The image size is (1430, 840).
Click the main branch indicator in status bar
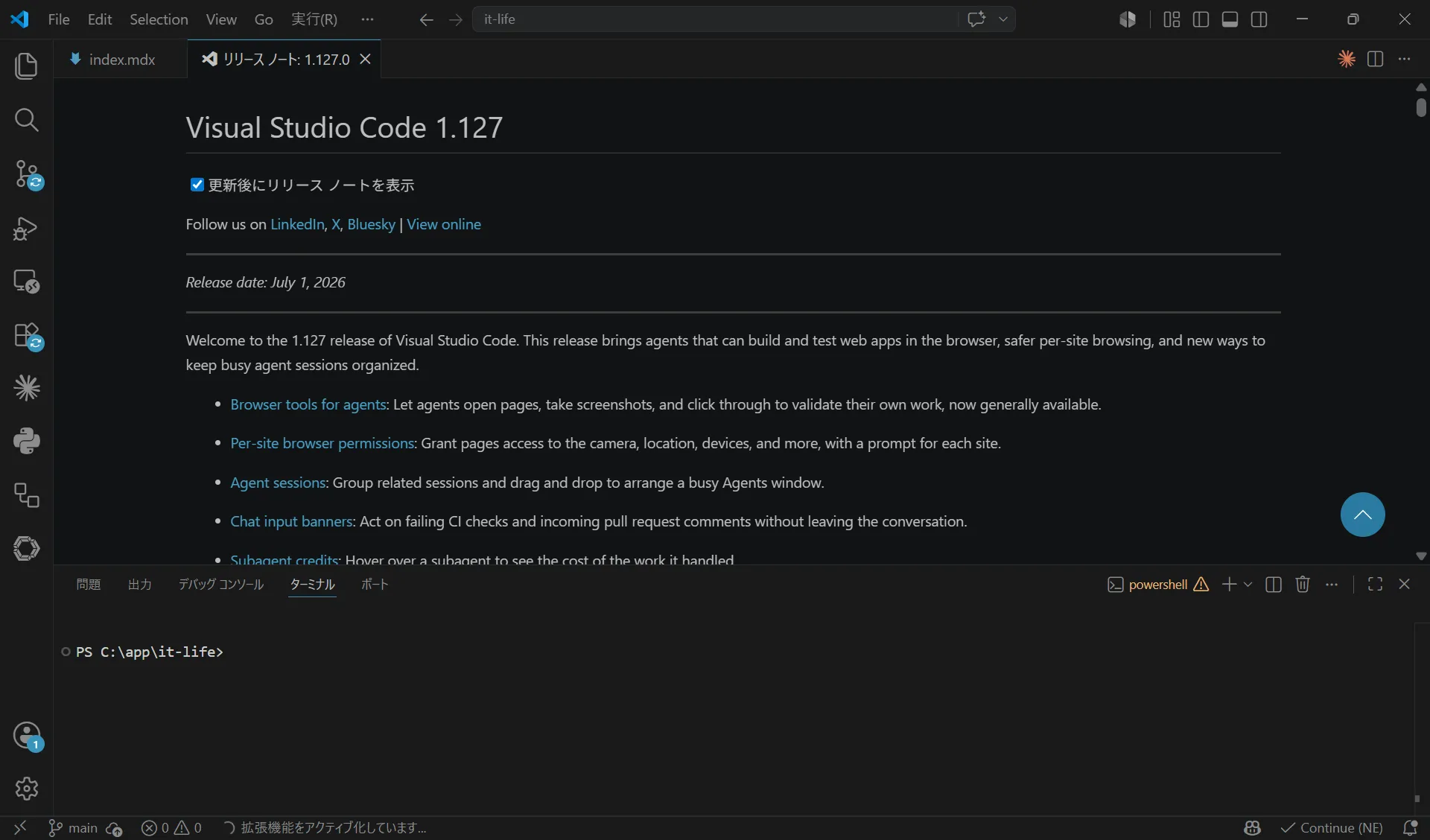(73, 828)
